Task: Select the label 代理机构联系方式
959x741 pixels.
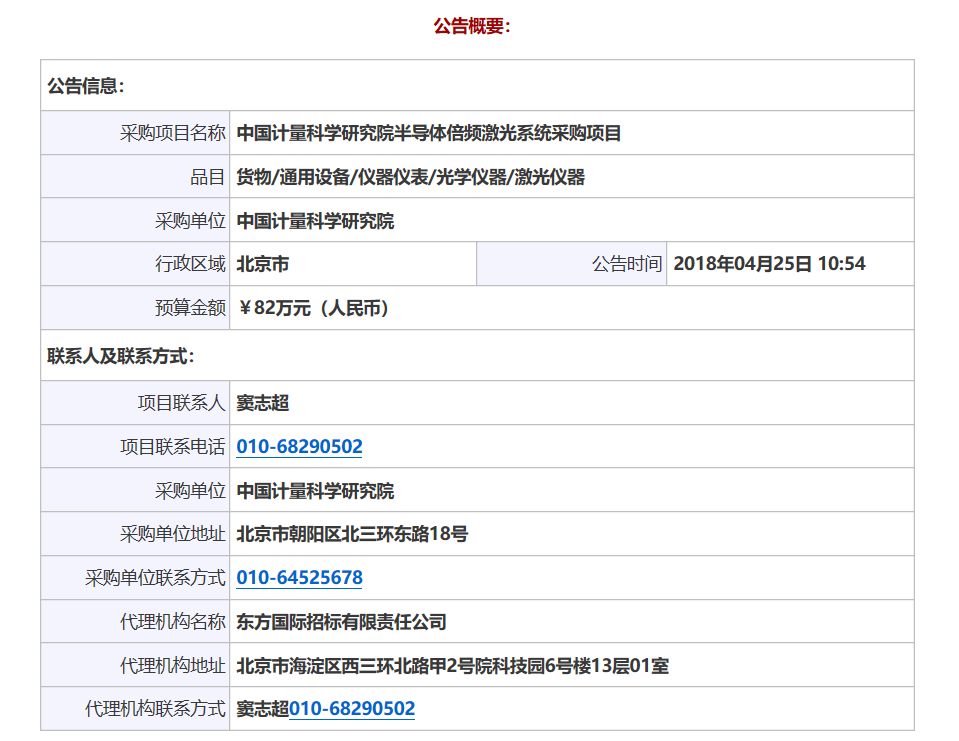Action: pos(155,709)
